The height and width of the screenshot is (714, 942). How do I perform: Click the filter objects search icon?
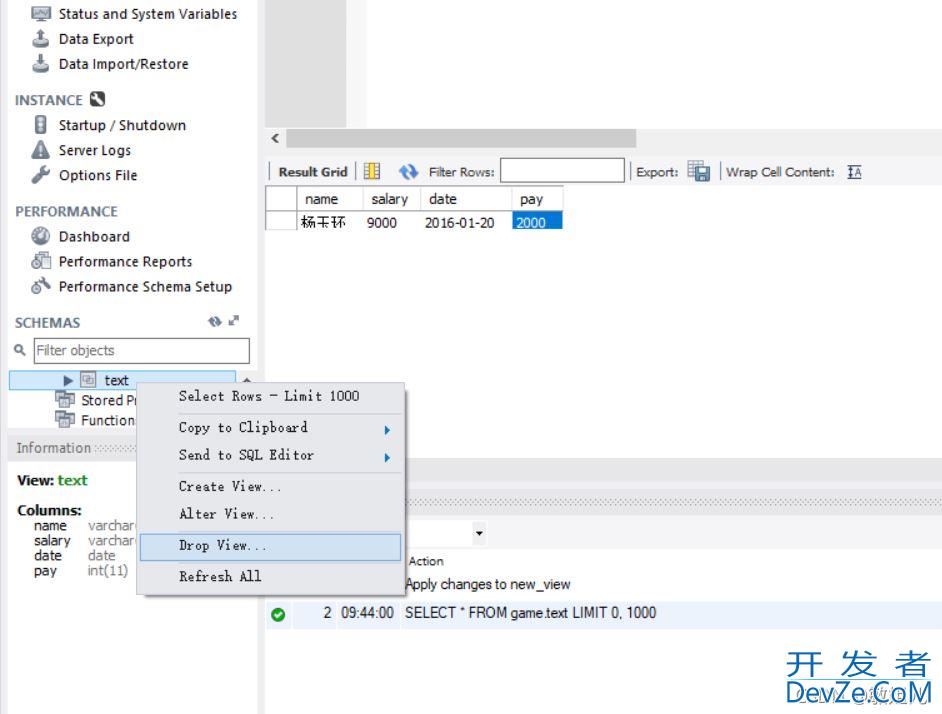point(20,350)
